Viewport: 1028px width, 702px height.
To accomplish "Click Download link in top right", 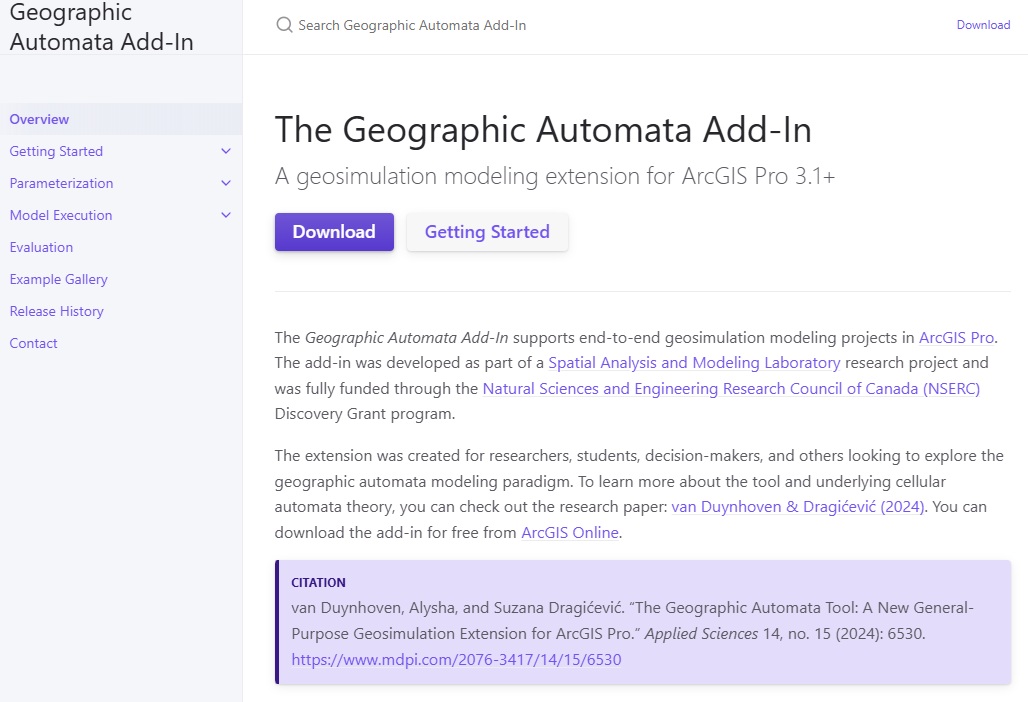I will [983, 25].
